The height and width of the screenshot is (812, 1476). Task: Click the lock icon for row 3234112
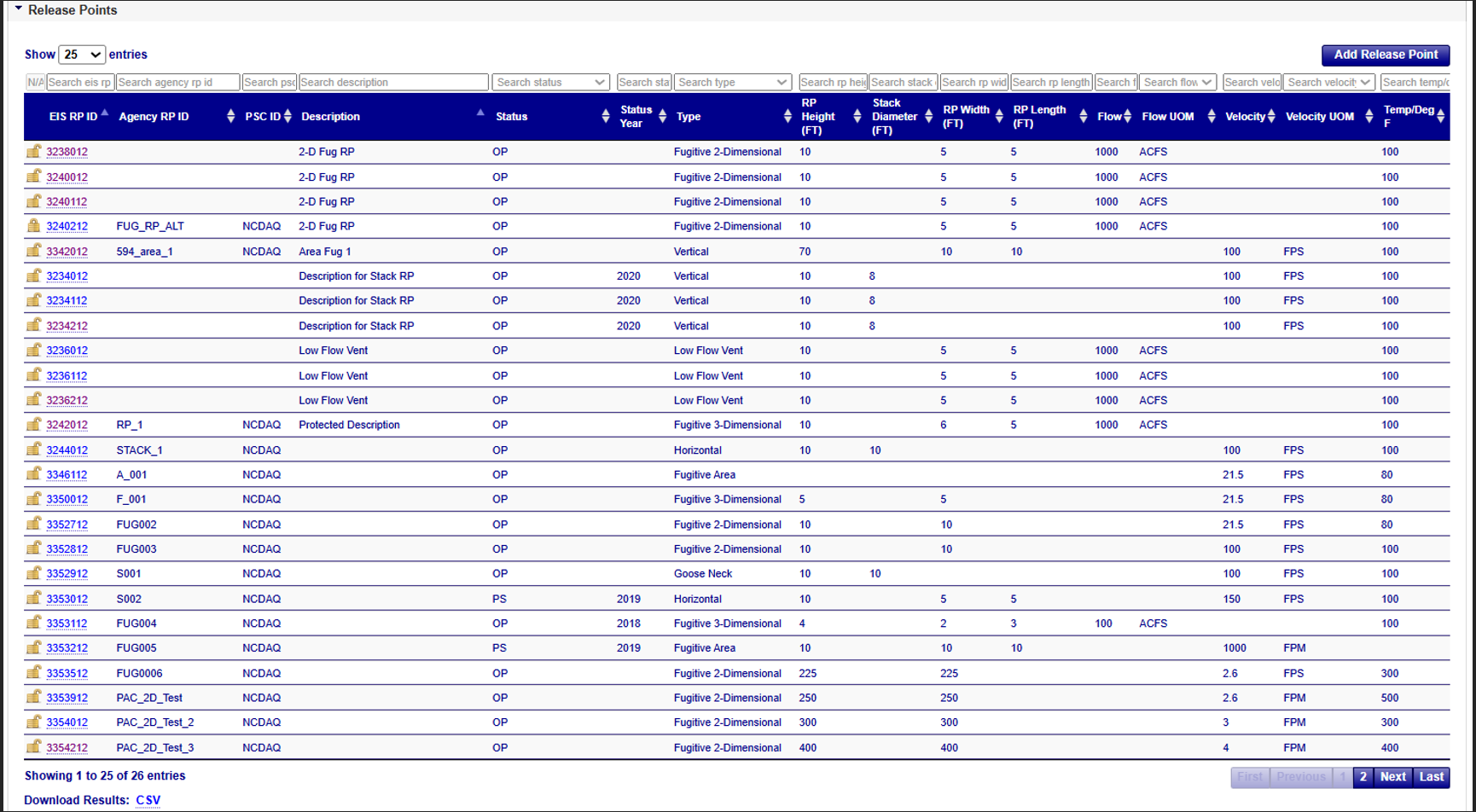(x=33, y=299)
